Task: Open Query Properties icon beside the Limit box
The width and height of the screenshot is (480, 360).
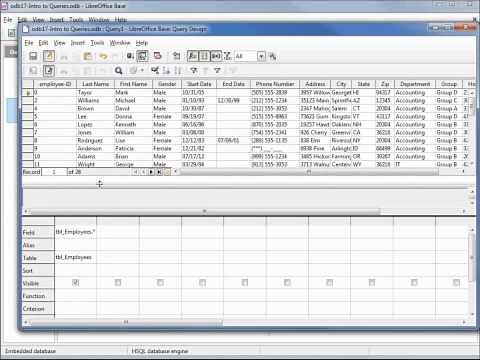Action: tap(273, 56)
